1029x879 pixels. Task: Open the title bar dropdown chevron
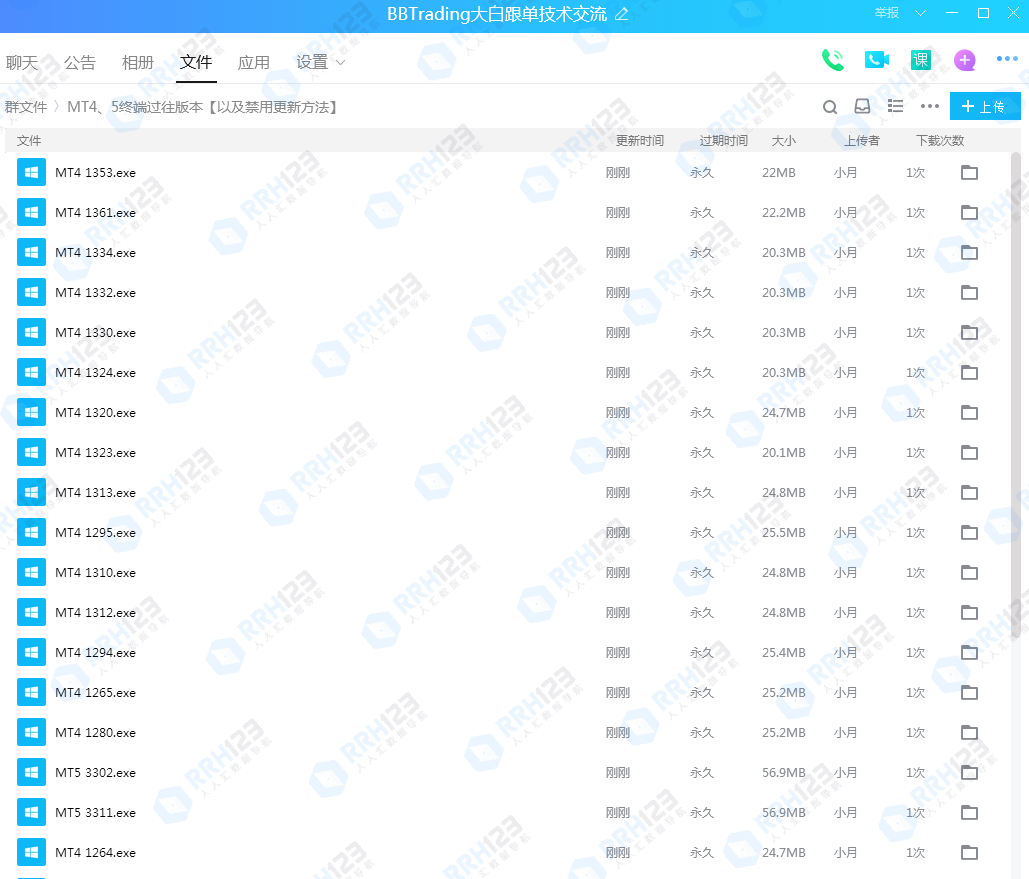point(921,13)
